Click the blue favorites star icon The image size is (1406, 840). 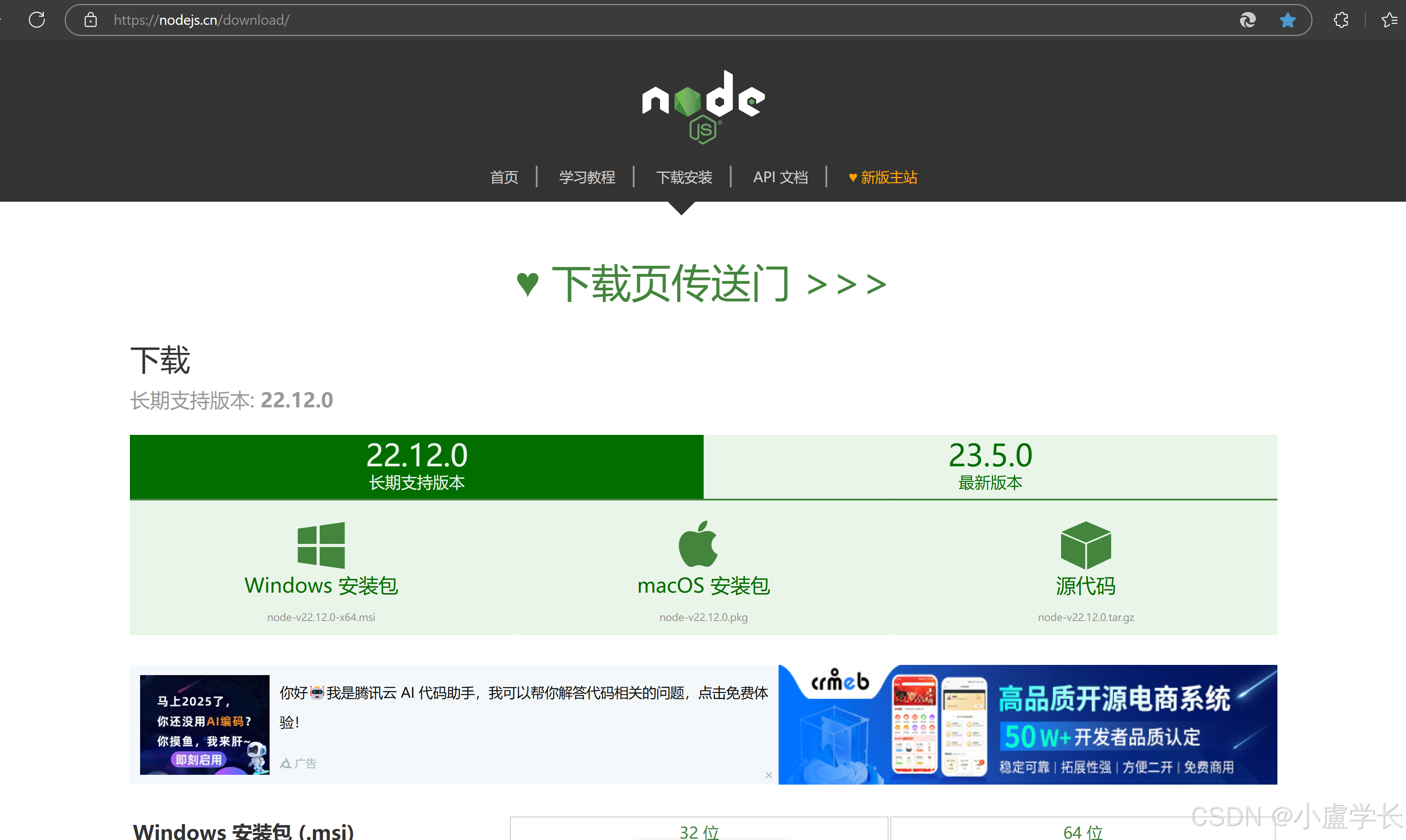coord(1287,20)
